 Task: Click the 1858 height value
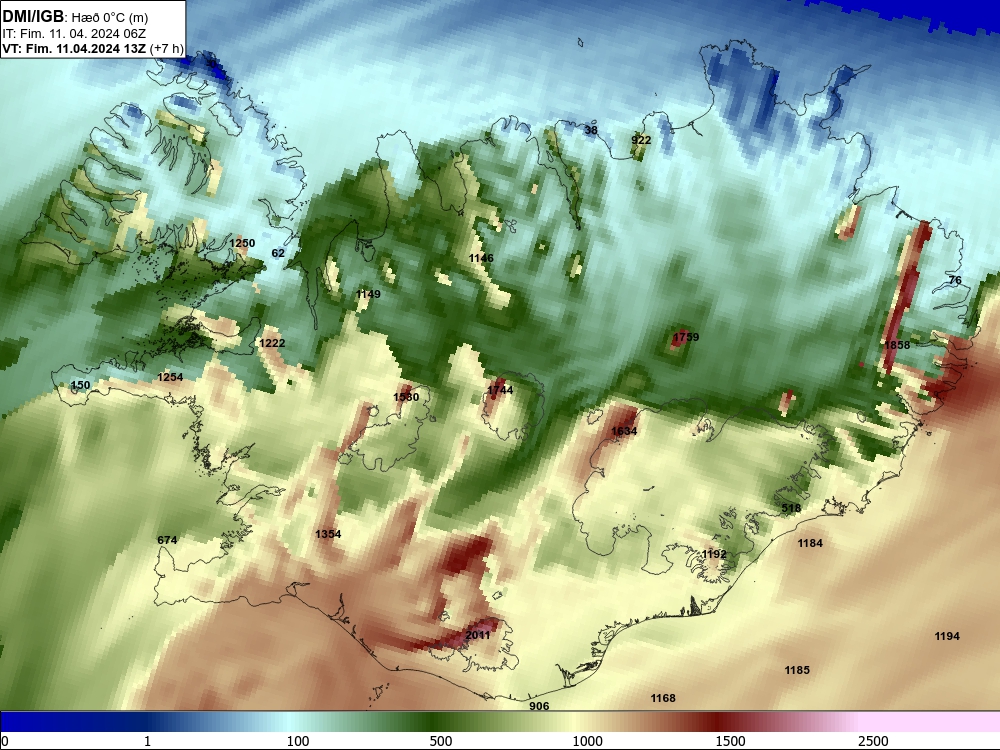click(897, 344)
